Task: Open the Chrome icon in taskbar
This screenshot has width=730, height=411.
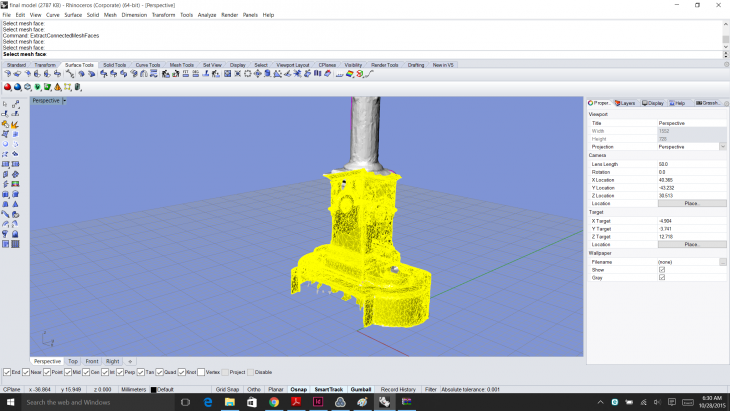Action: [x=273, y=402]
